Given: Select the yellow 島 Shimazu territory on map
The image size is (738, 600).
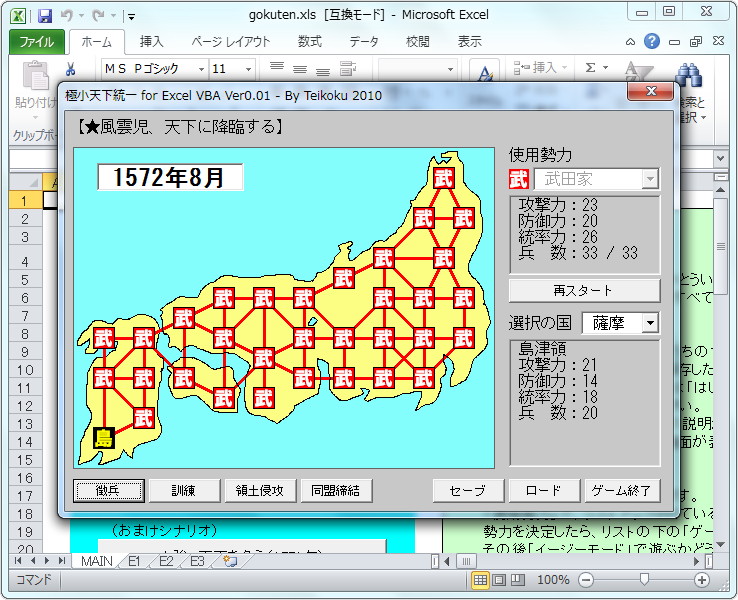Looking at the screenshot, I should click(x=104, y=438).
